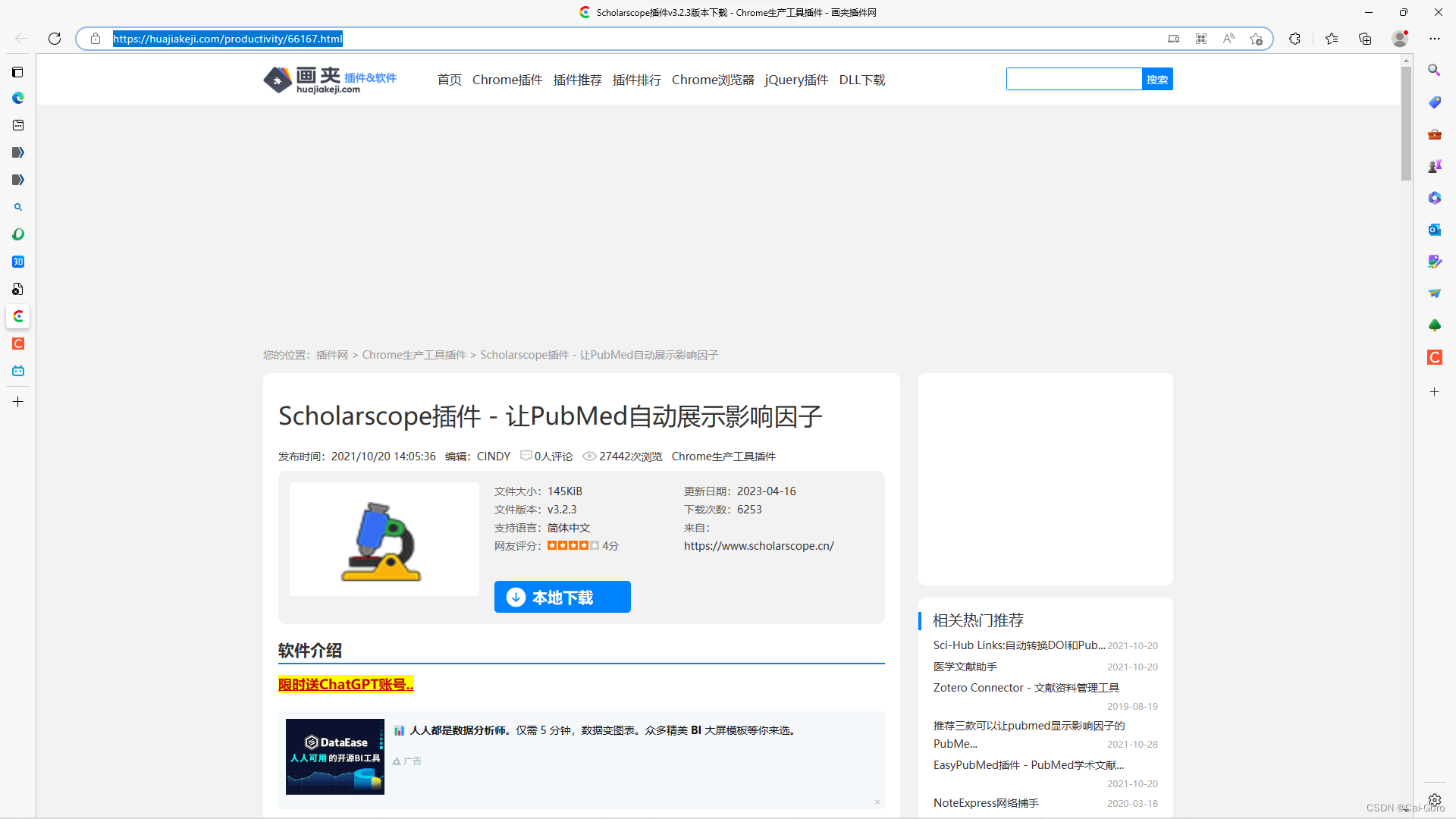This screenshot has width=1456, height=819.
Task: Add this page to favorites star icon
Action: 1257,39
